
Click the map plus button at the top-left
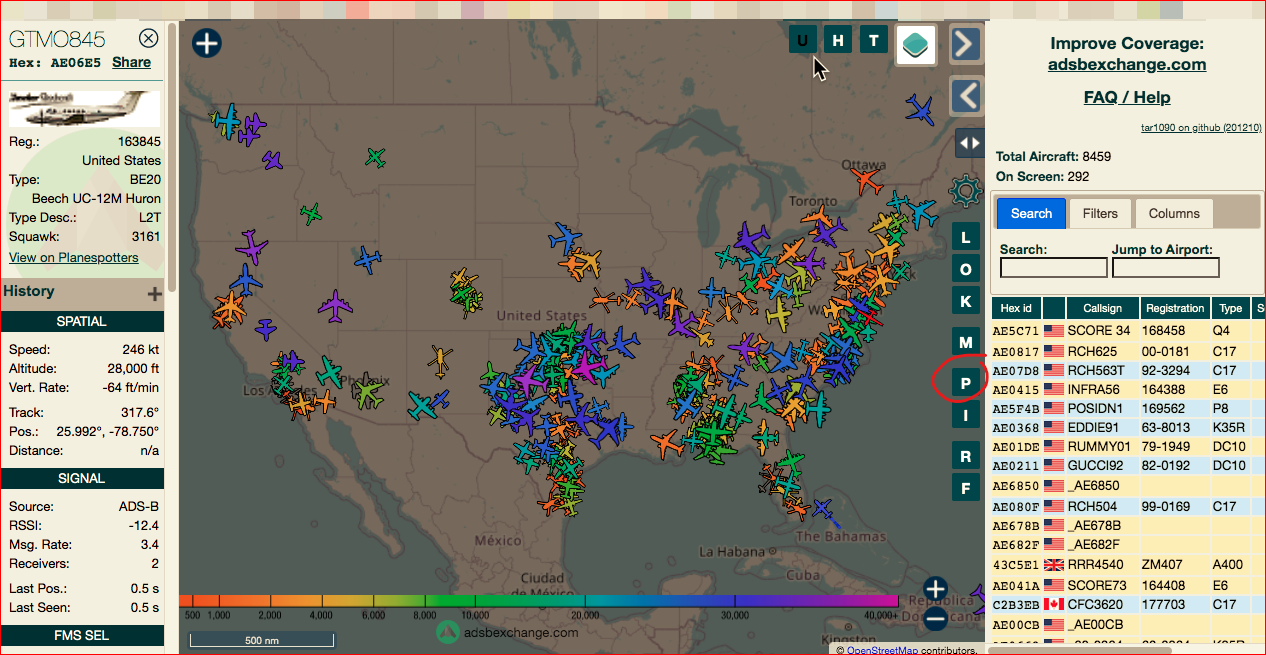tap(207, 44)
